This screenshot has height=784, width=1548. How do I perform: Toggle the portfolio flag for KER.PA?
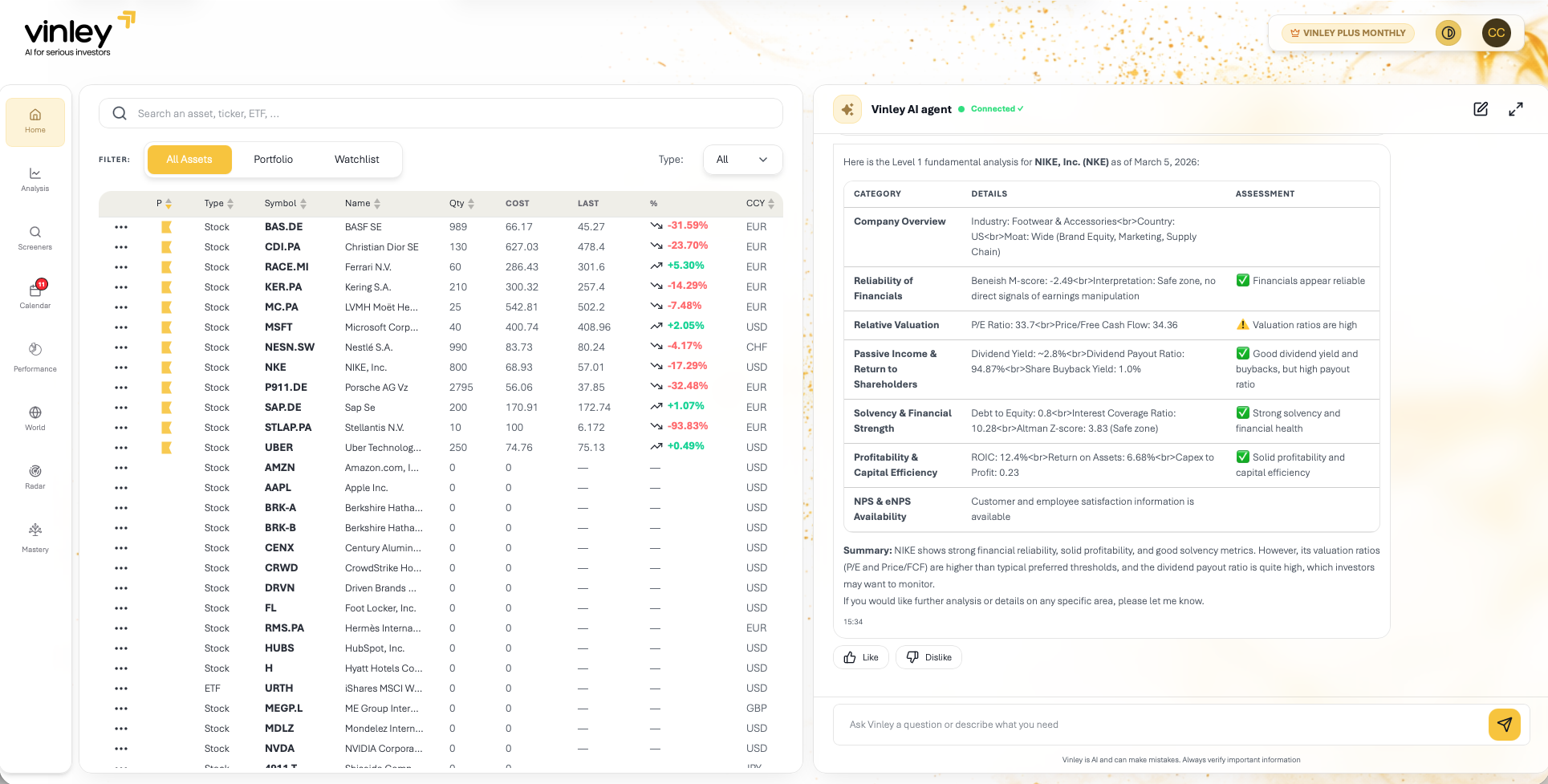pos(167,287)
